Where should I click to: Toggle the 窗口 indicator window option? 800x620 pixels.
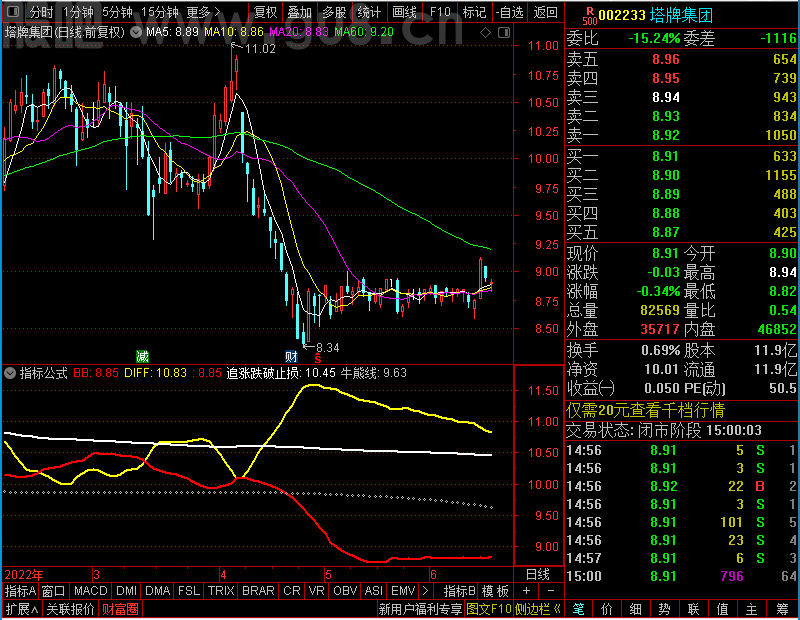coord(54,591)
